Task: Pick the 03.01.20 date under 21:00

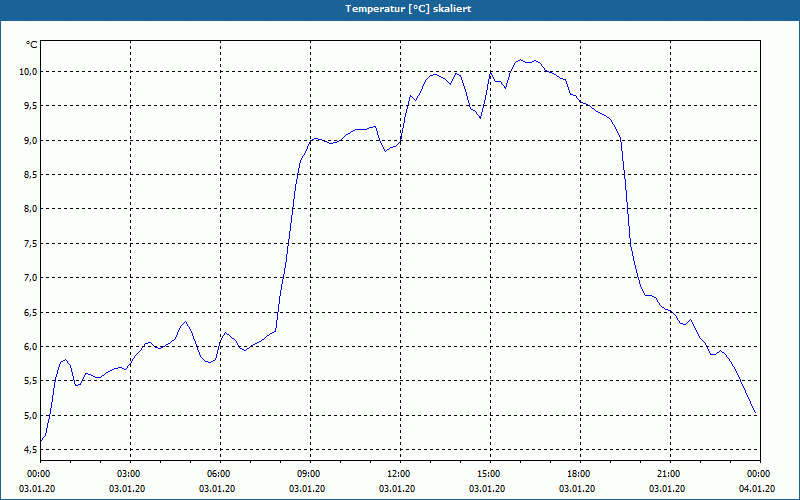Action: point(667,489)
